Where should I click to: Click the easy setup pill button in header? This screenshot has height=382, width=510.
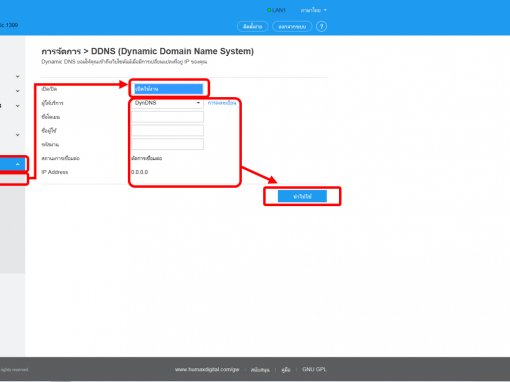point(252,26)
